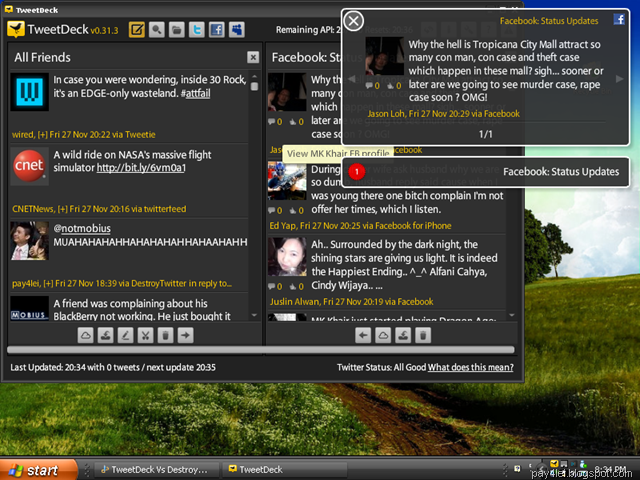
Task: Move All Friends column right with arrow
Action: pos(186,336)
